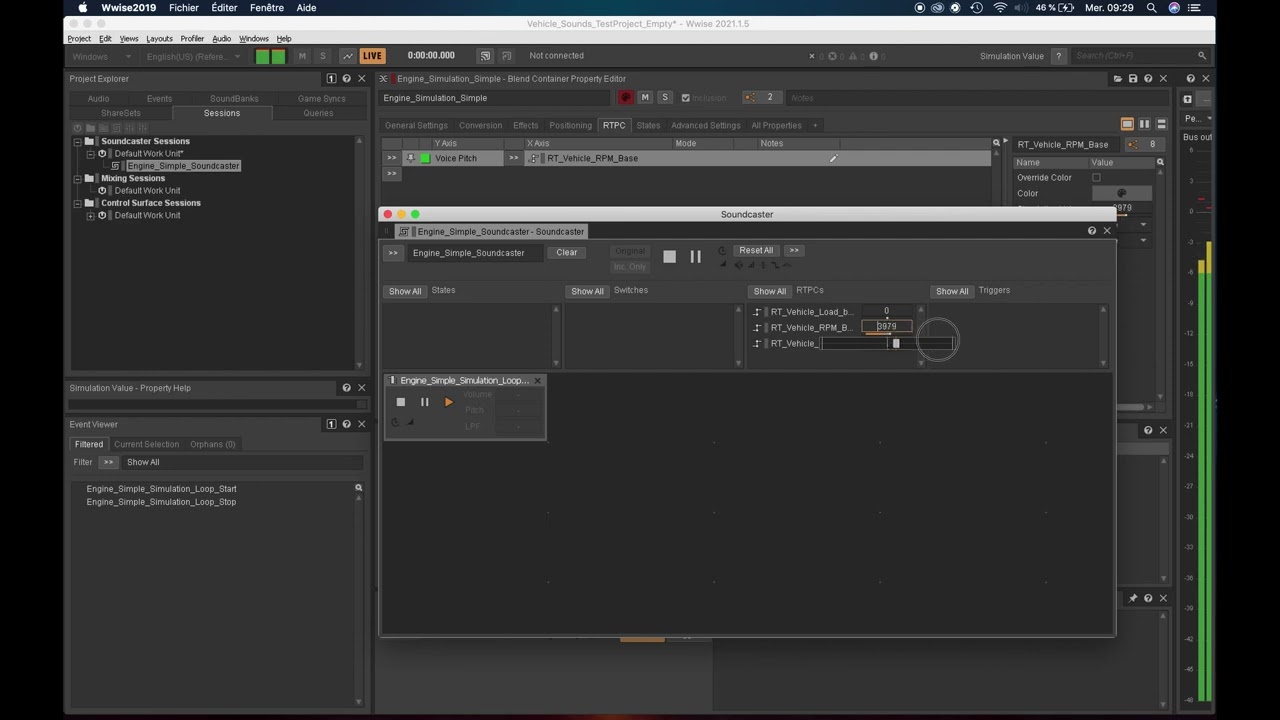
Task: Click the Simulation Value help button
Action: pyautogui.click(x=1058, y=56)
